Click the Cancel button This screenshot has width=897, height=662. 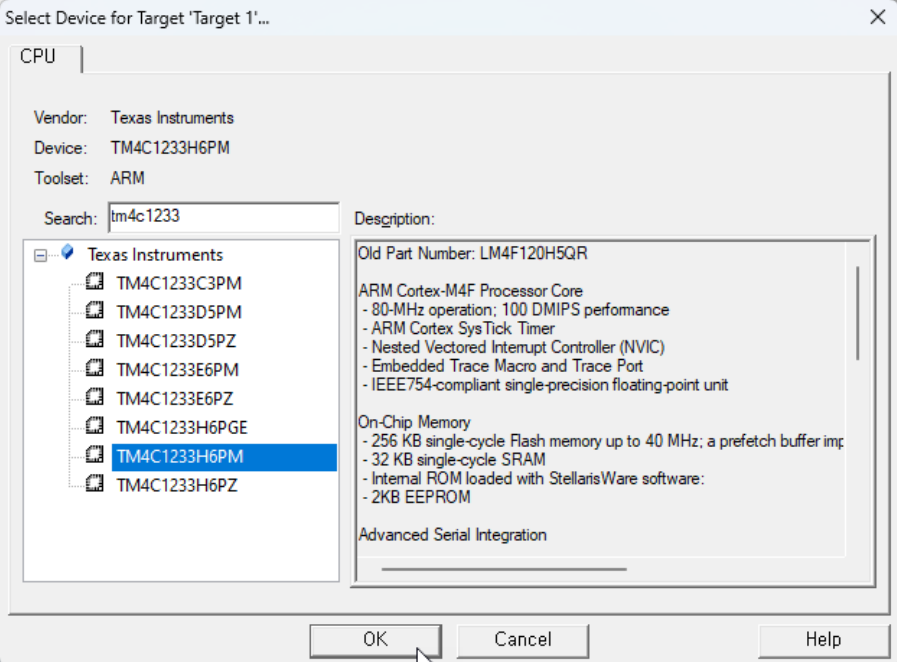click(x=523, y=640)
